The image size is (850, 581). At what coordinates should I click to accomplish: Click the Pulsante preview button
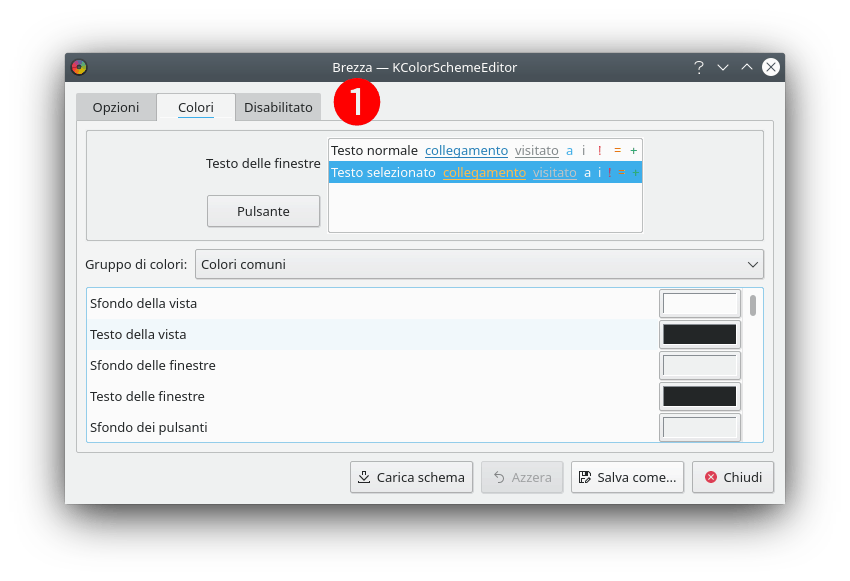coord(263,211)
